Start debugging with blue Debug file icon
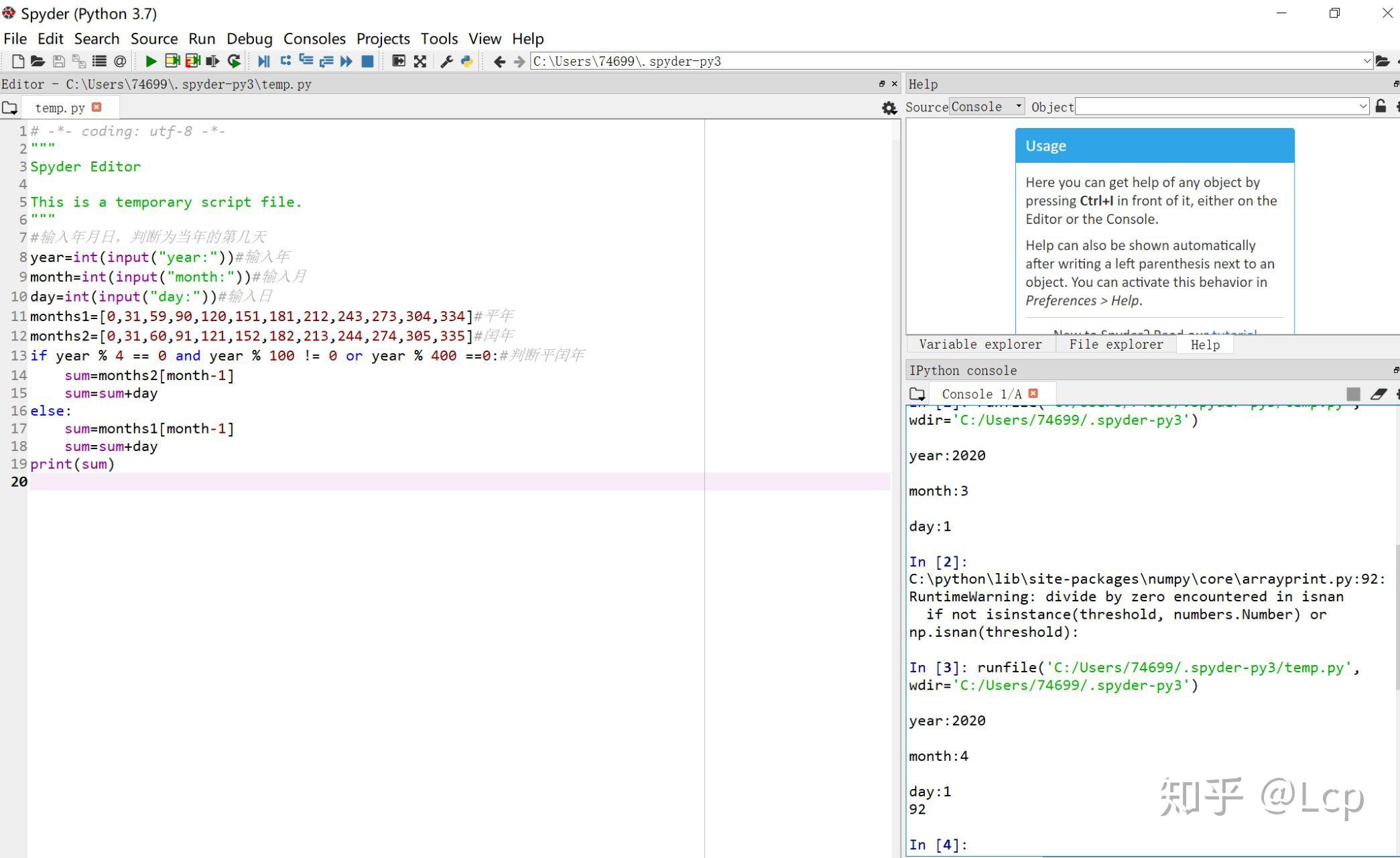The height and width of the screenshot is (858, 1400). click(x=263, y=62)
